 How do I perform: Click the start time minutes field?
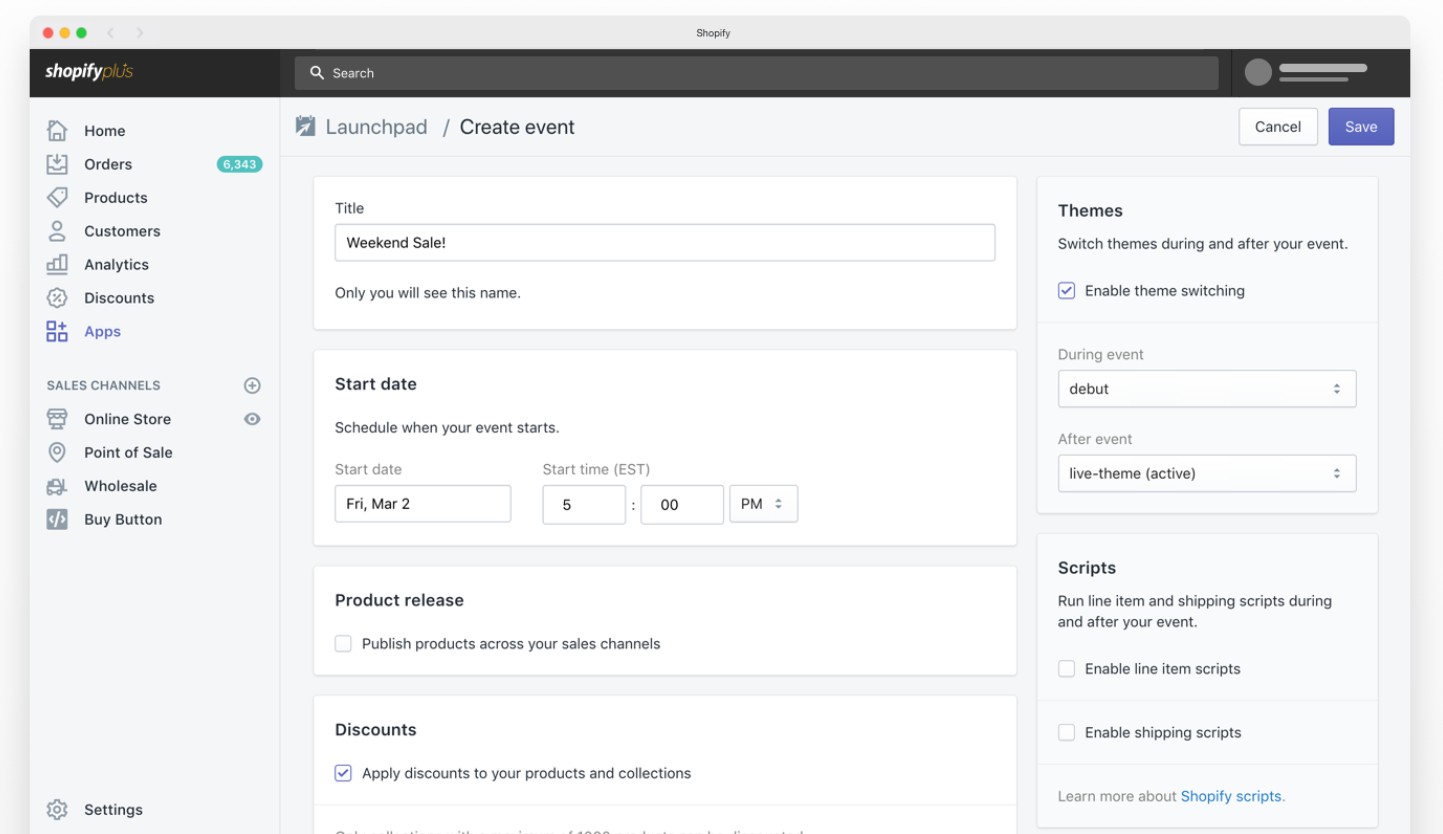click(682, 504)
